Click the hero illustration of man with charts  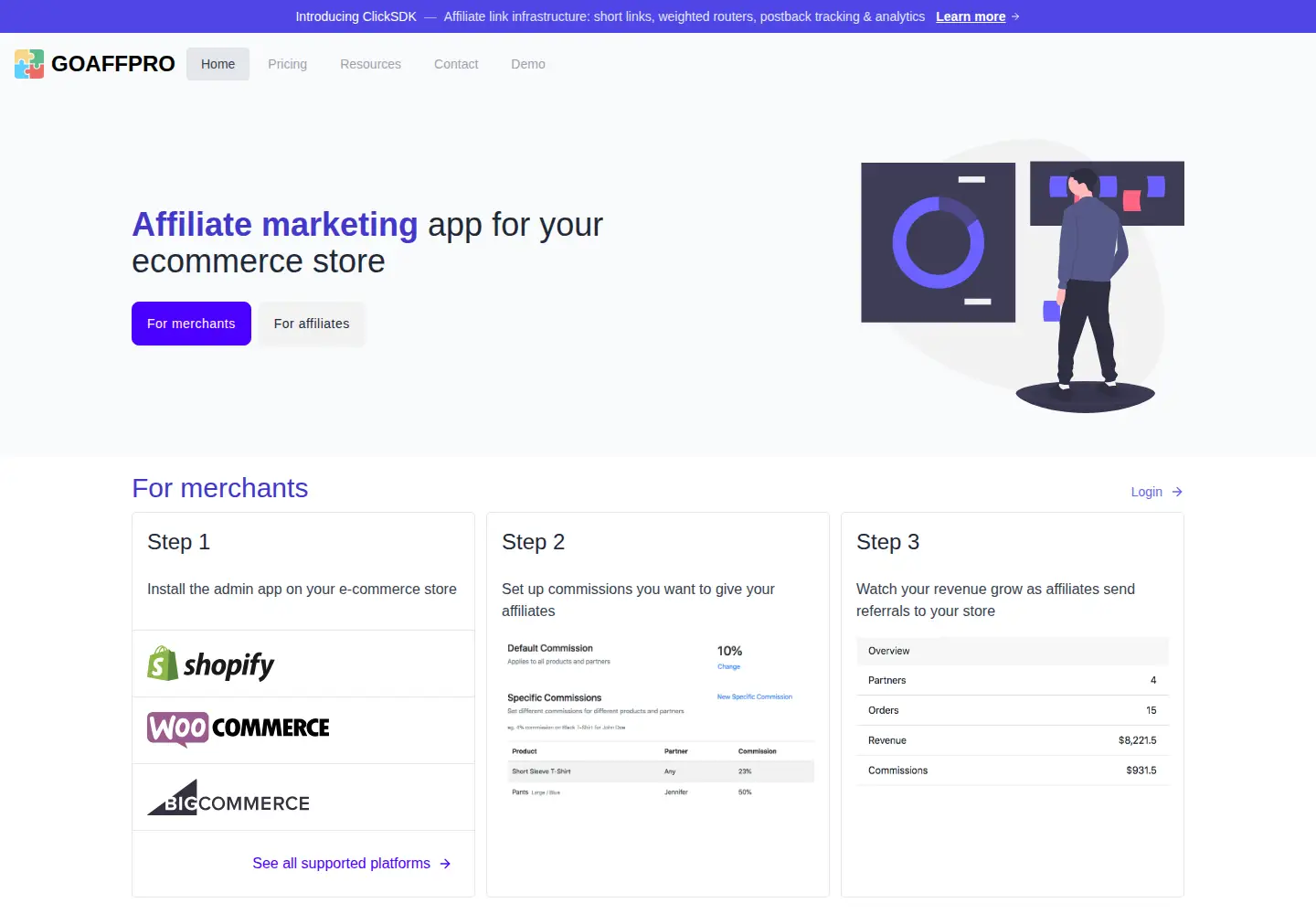pos(1023,276)
